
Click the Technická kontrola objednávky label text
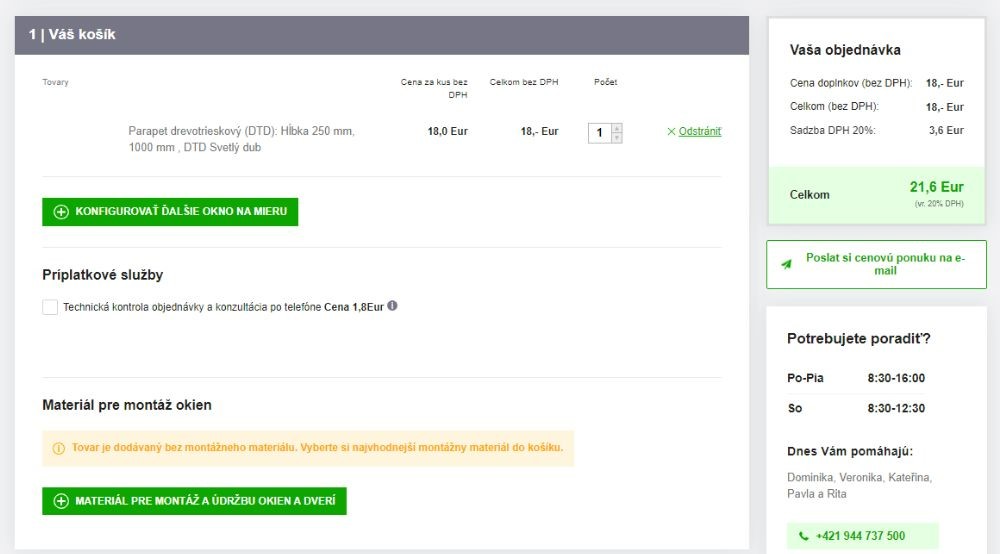pos(192,307)
